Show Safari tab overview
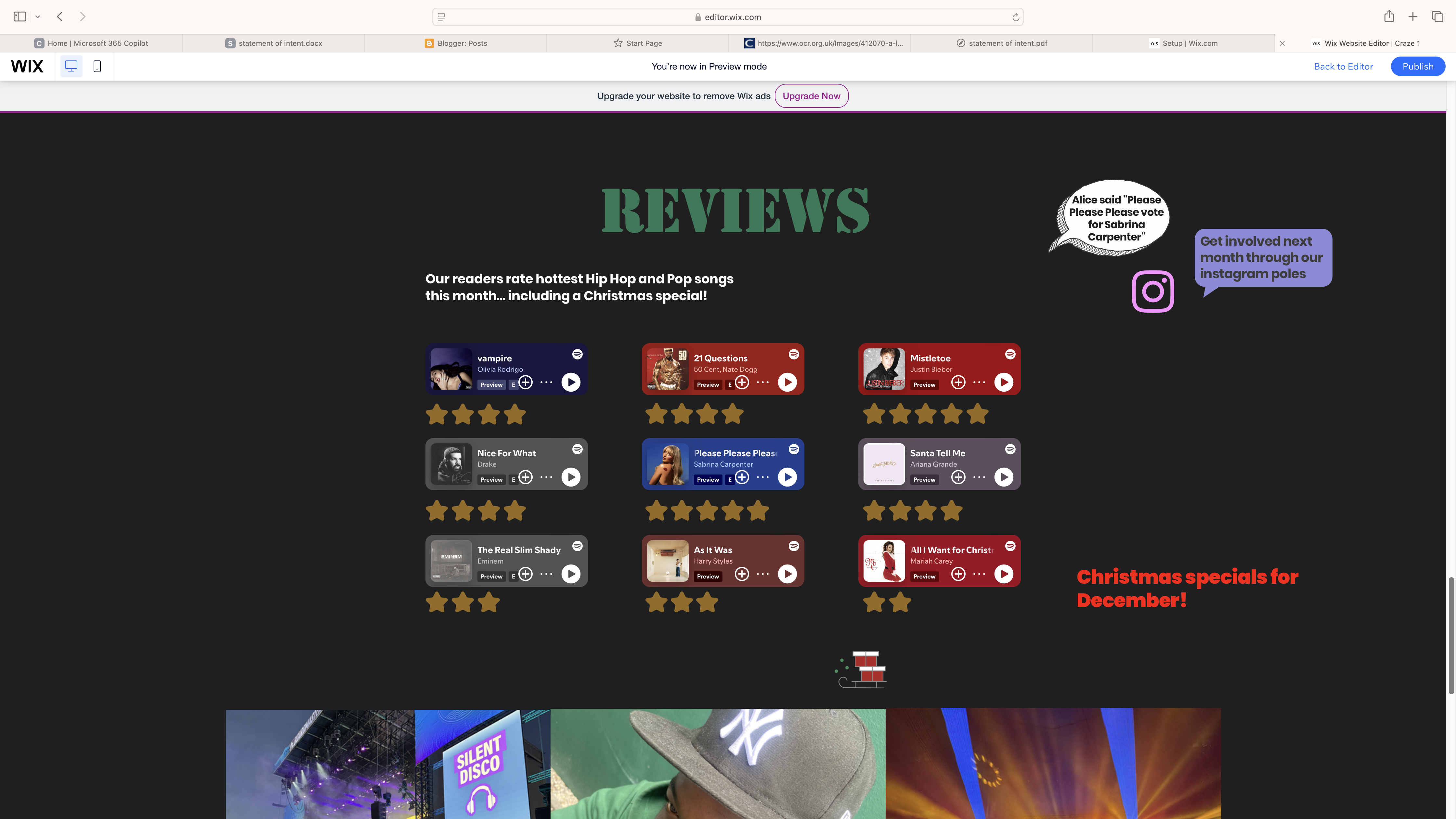The height and width of the screenshot is (819, 1456). (x=1437, y=16)
